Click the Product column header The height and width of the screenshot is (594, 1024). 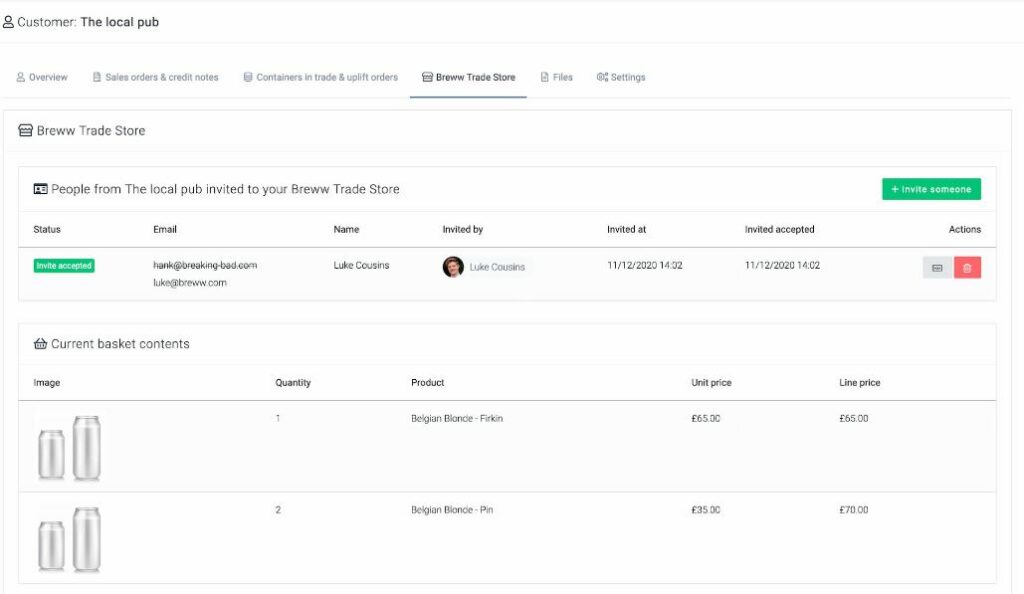click(x=428, y=383)
